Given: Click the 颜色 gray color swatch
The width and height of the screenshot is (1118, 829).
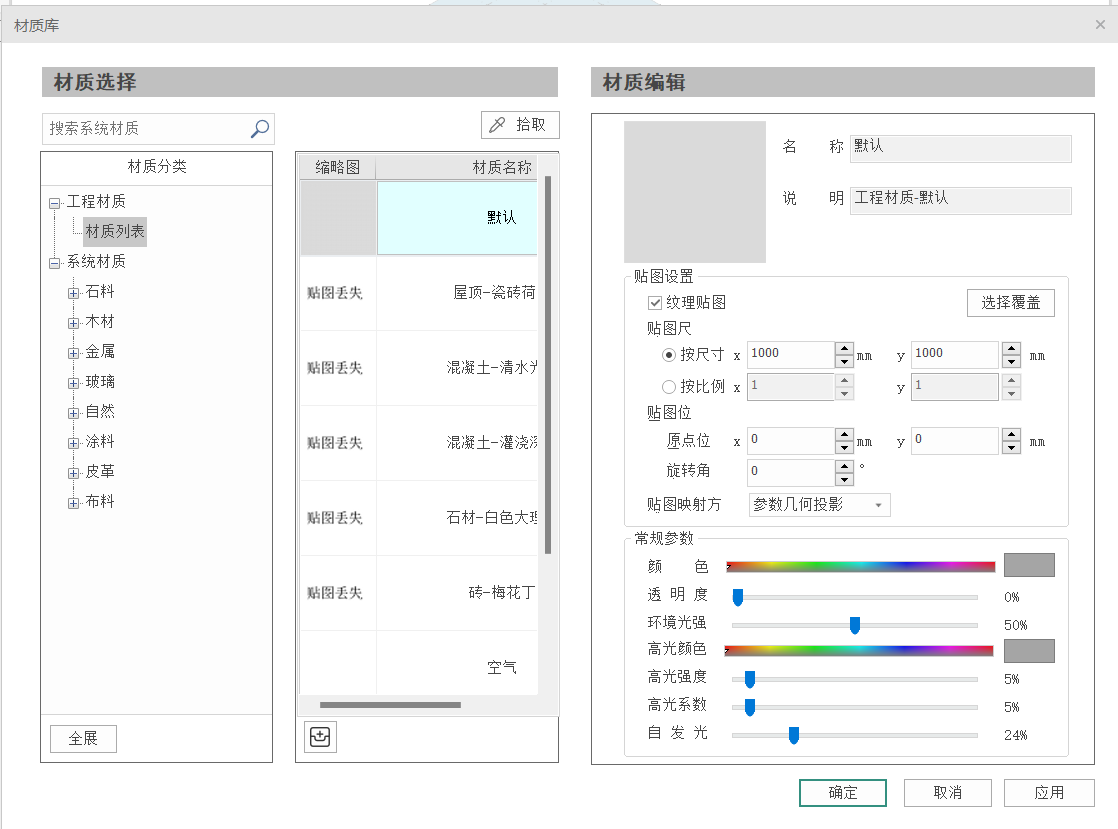Looking at the screenshot, I should [x=1028, y=565].
